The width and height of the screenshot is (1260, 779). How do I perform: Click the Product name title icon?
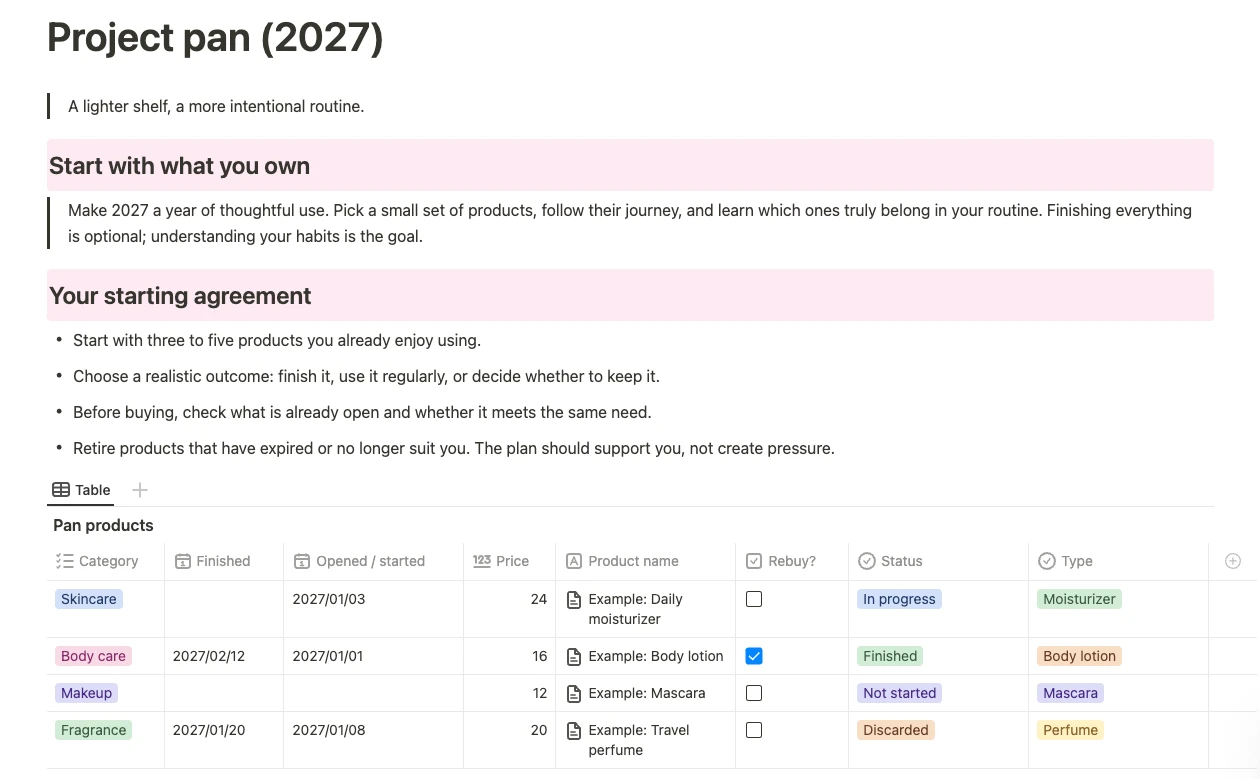pos(574,561)
